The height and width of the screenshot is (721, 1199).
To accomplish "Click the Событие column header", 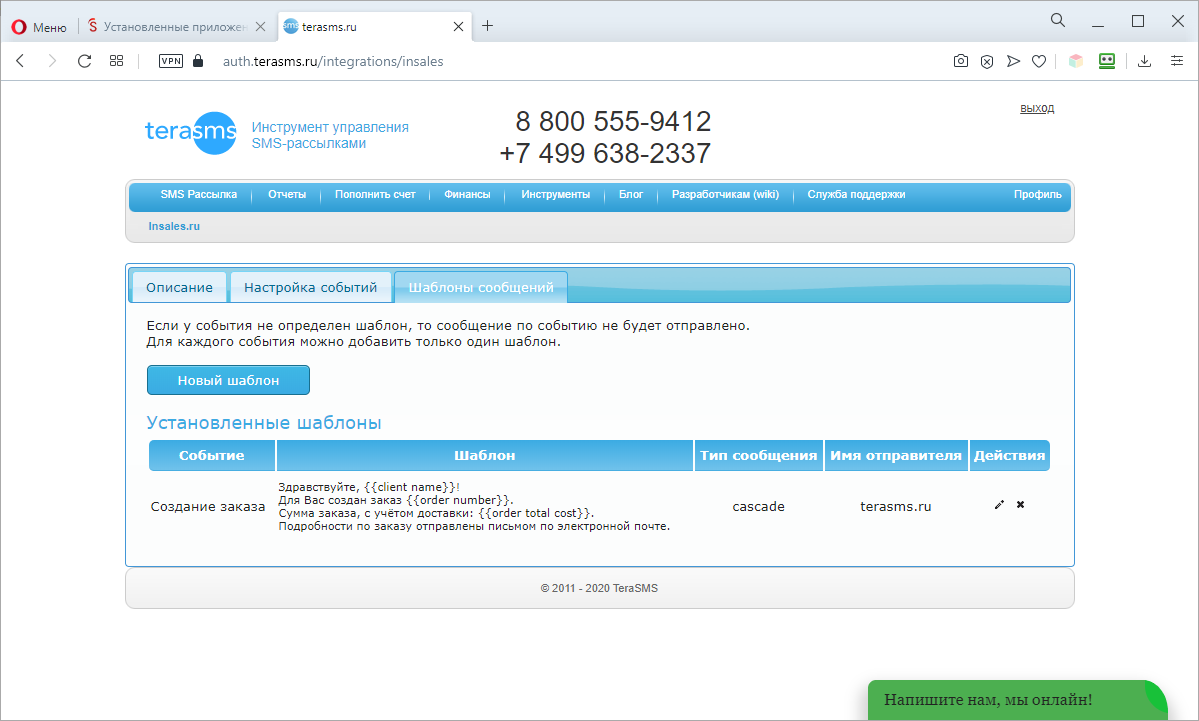I will point(212,455).
